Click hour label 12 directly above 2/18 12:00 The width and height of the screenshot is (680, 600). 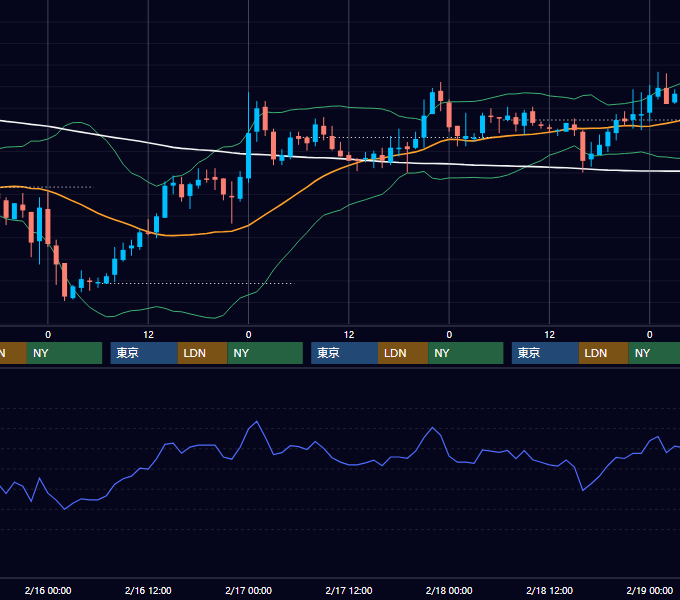(549, 335)
